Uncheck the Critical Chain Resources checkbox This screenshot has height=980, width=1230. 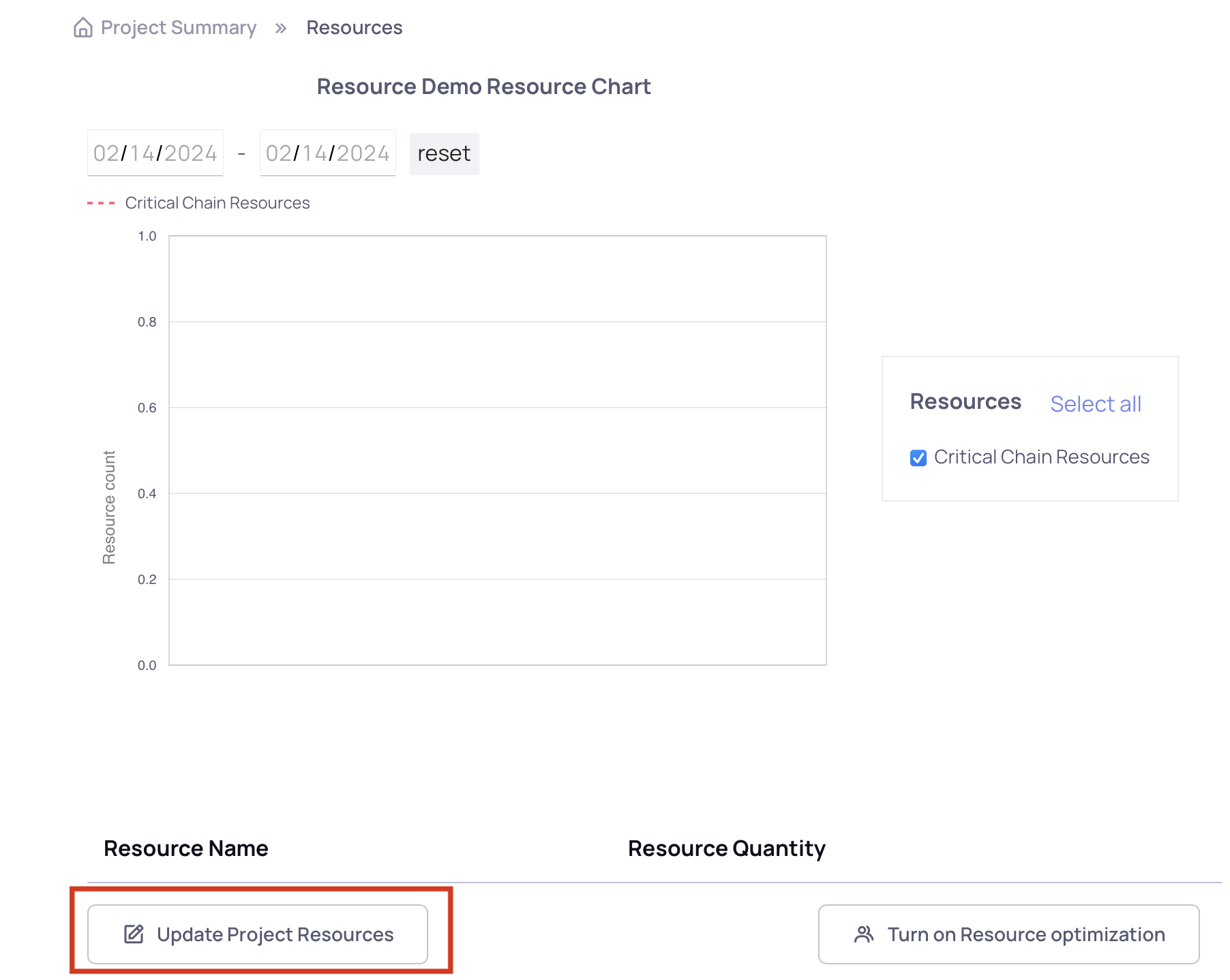pos(918,458)
